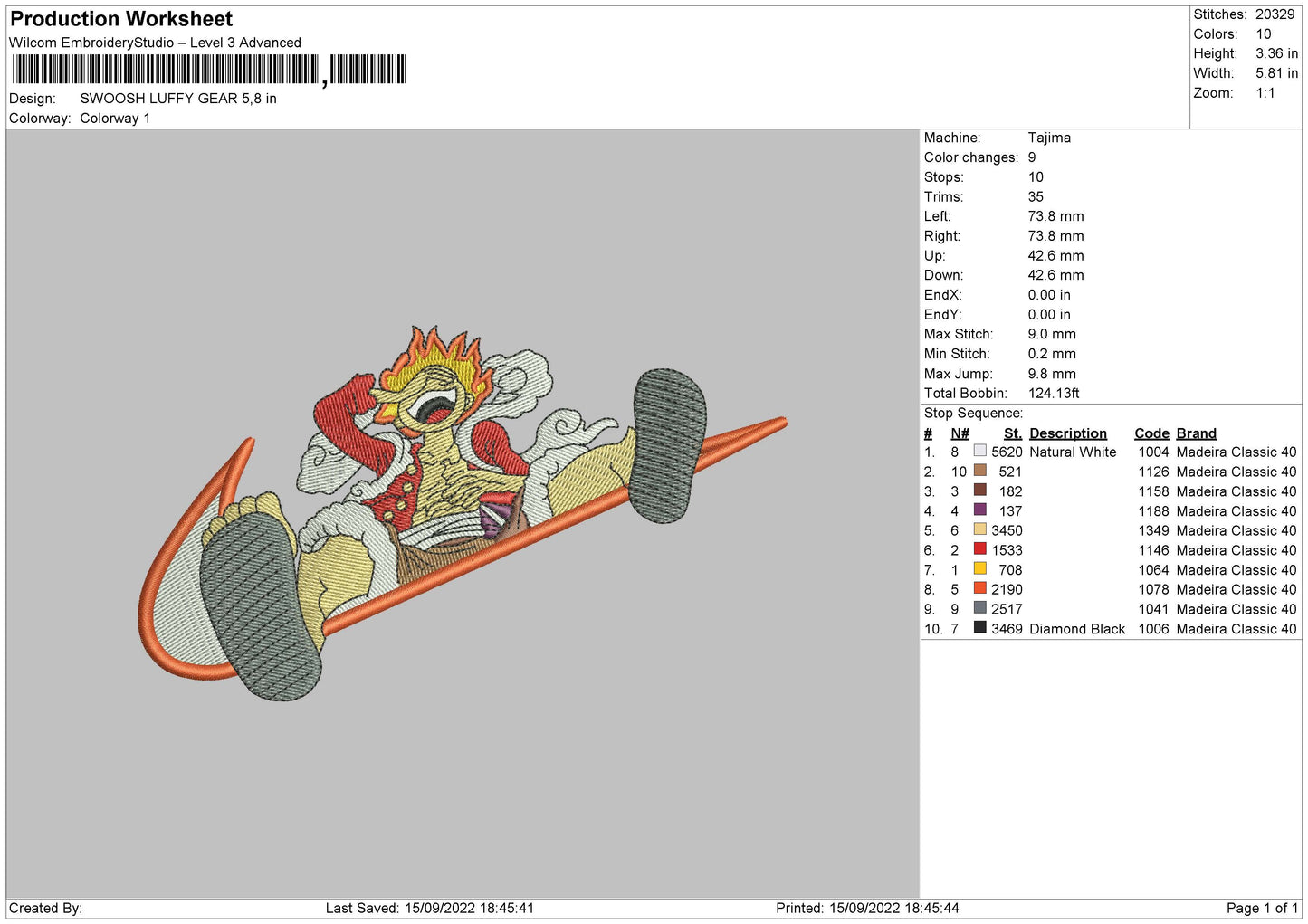The image size is (1308, 924).
Task: Click the orange thread swatch in row 8
Action: pos(979,588)
